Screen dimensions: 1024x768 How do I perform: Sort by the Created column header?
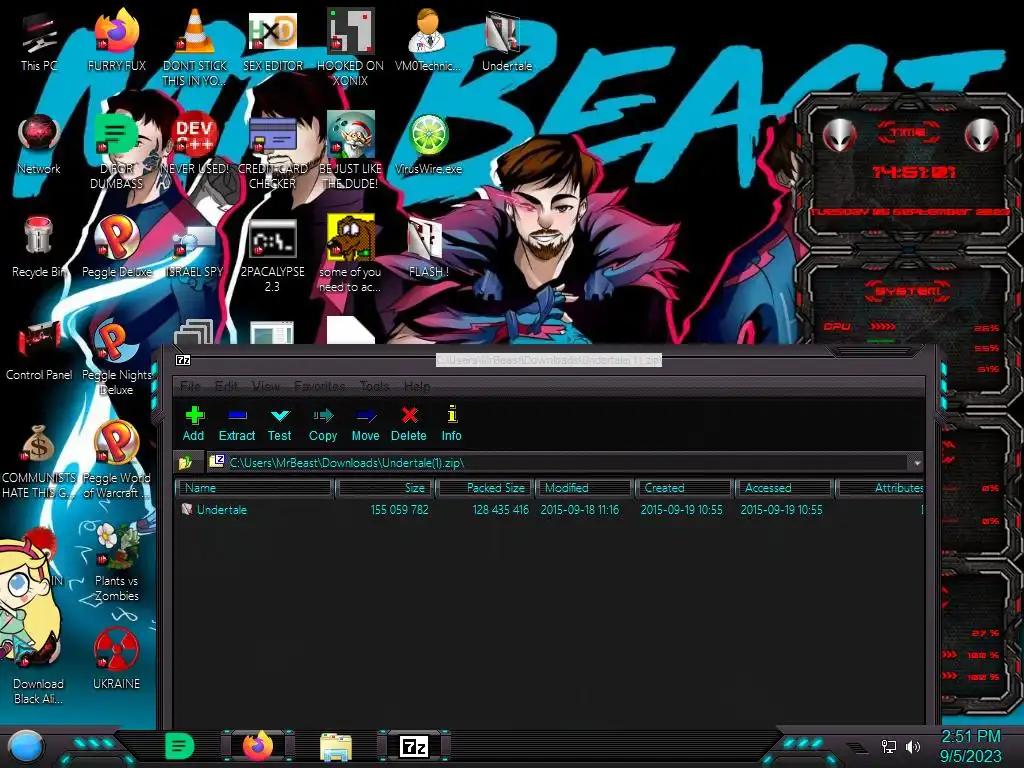[684, 488]
